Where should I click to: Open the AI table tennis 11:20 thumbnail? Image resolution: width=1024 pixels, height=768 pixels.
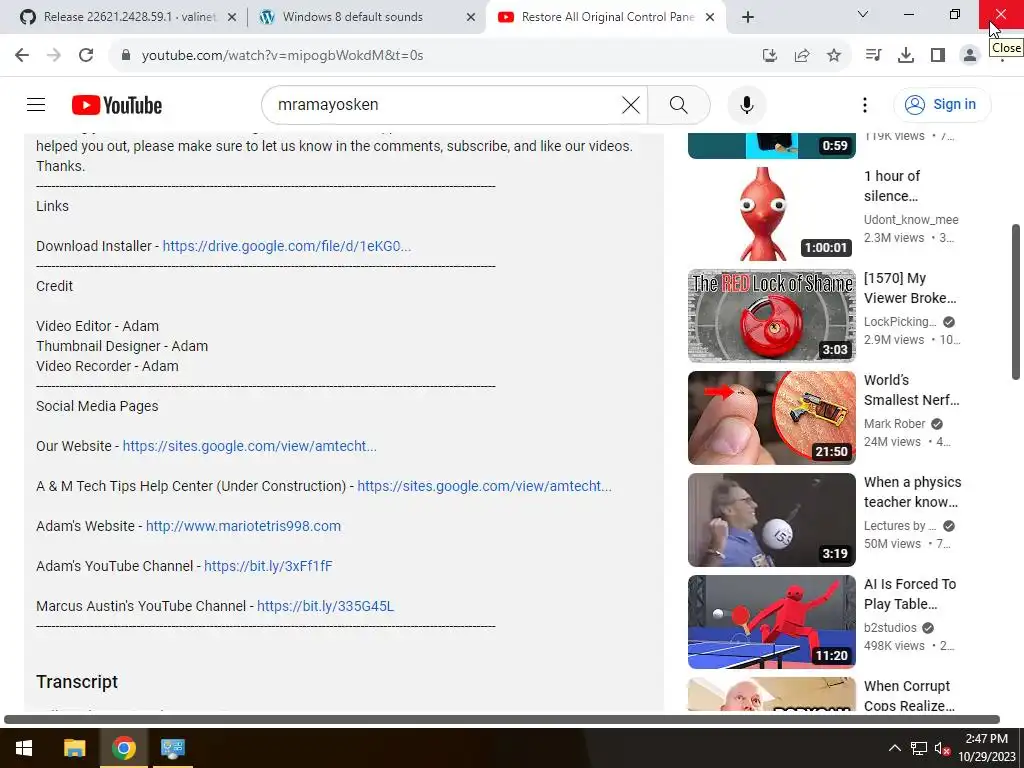click(771, 621)
